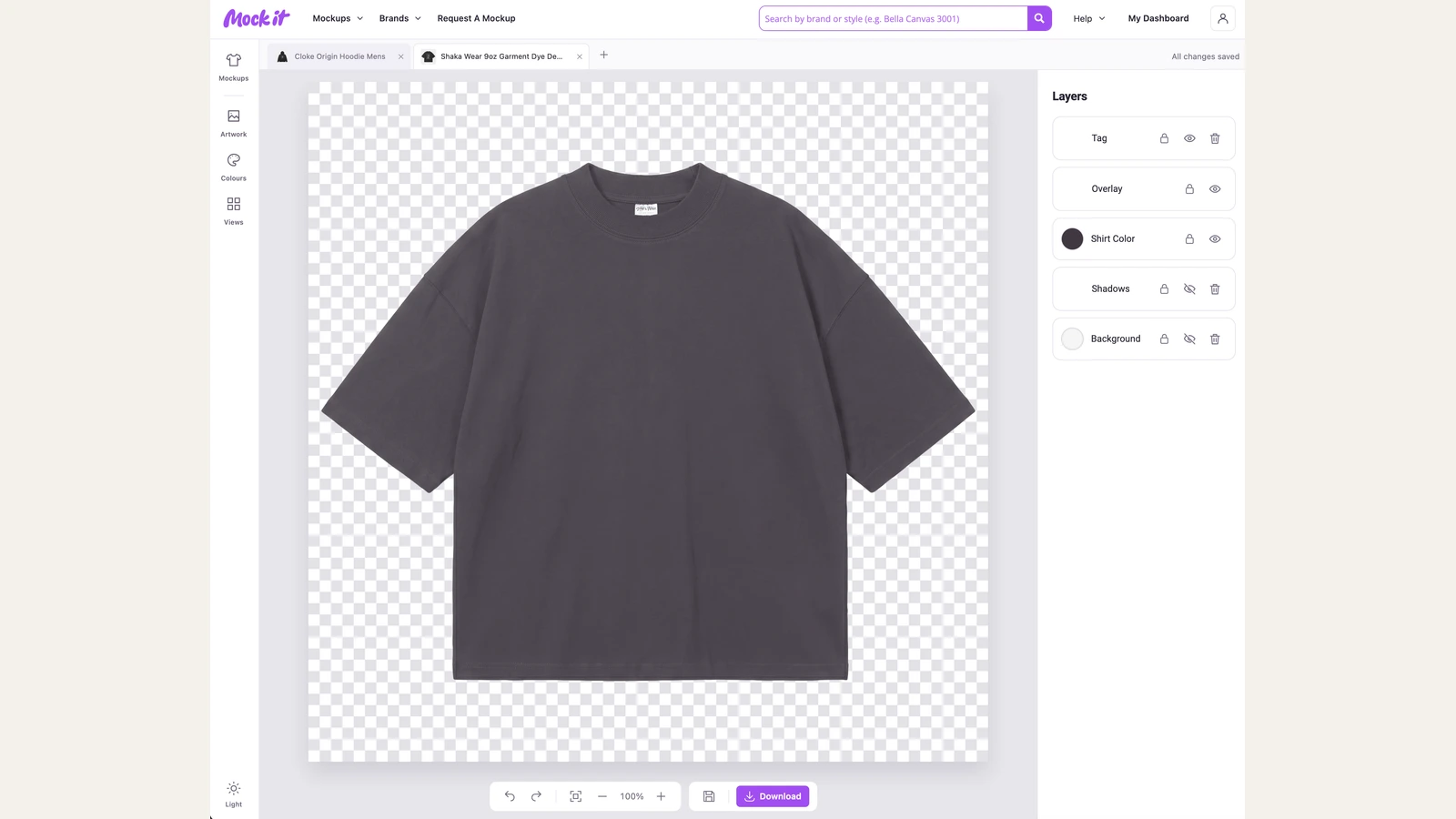This screenshot has width=1456, height=819.
Task: Delete the Background layer
Action: 1215,339
